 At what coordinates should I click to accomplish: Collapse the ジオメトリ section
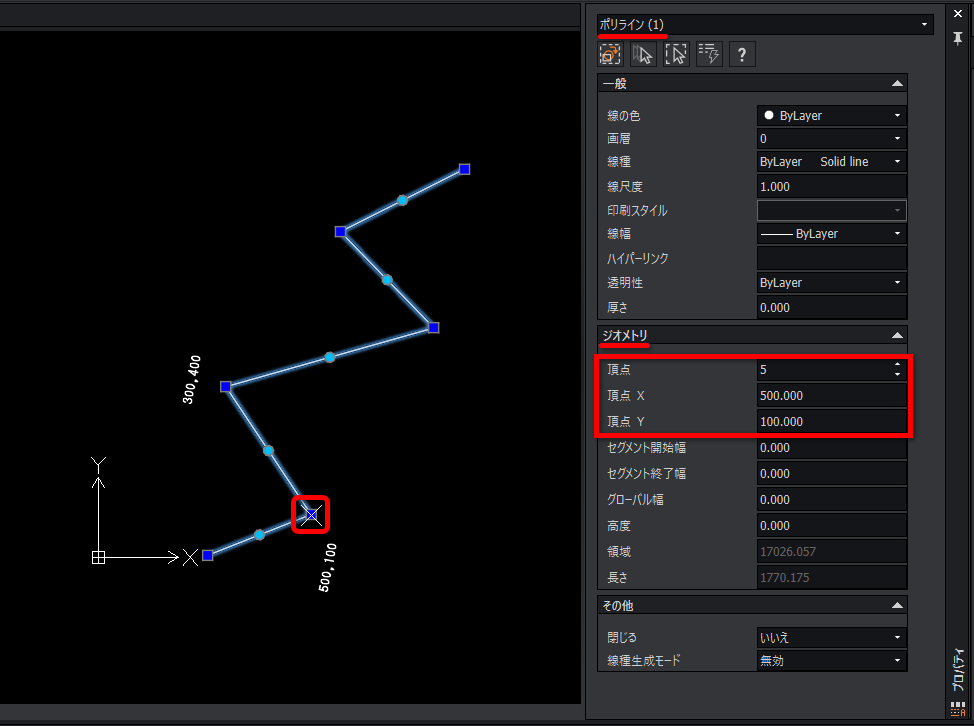tap(897, 335)
